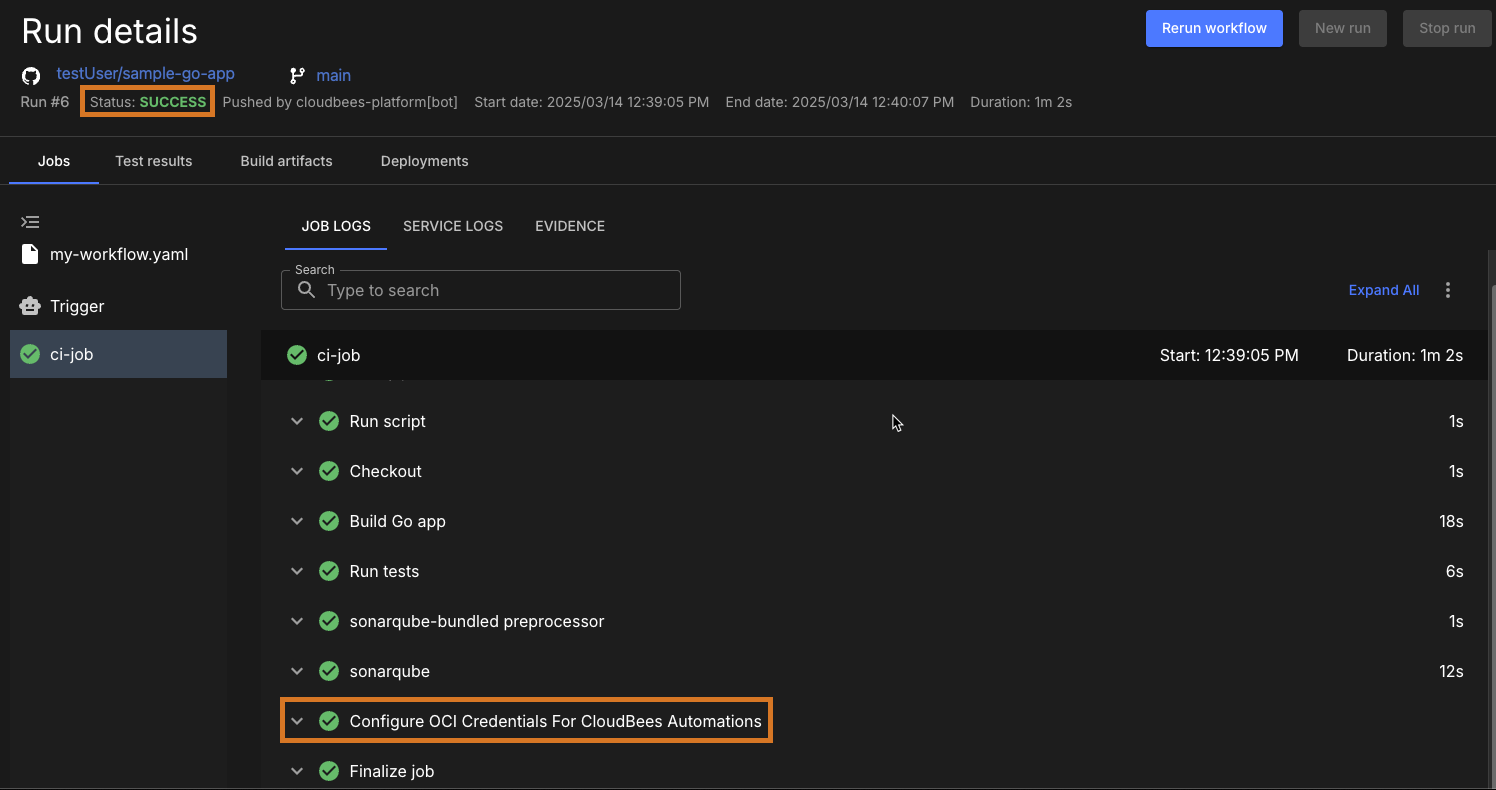
Task: Select the SERVICE LOGS tab
Action: (x=452, y=226)
